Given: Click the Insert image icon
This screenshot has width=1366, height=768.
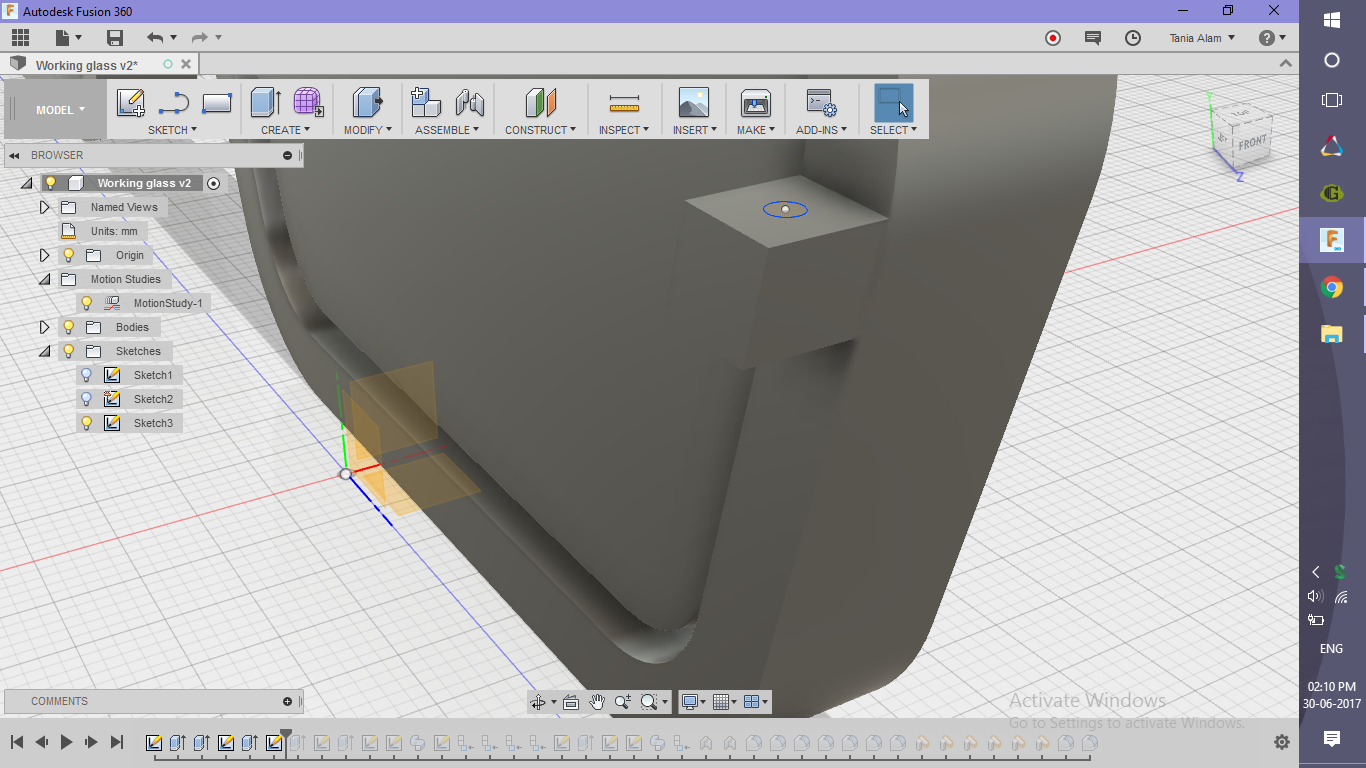Looking at the screenshot, I should click(x=694, y=102).
